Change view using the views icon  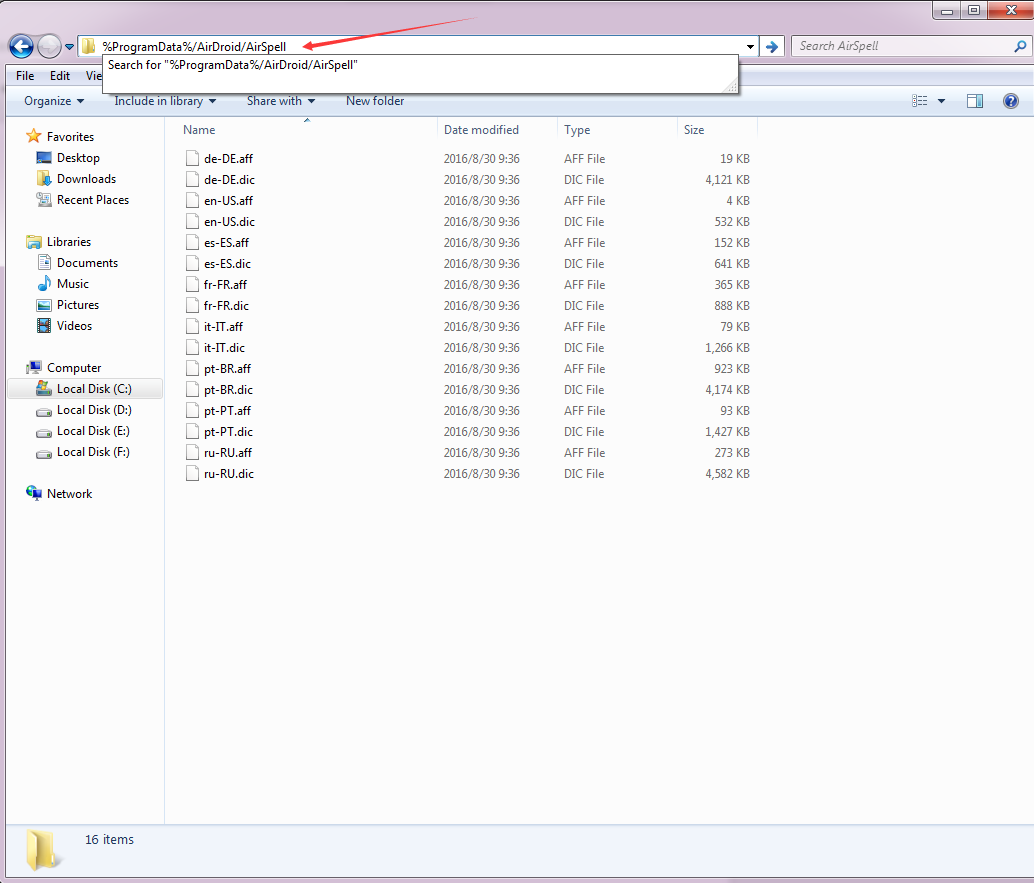(x=919, y=101)
